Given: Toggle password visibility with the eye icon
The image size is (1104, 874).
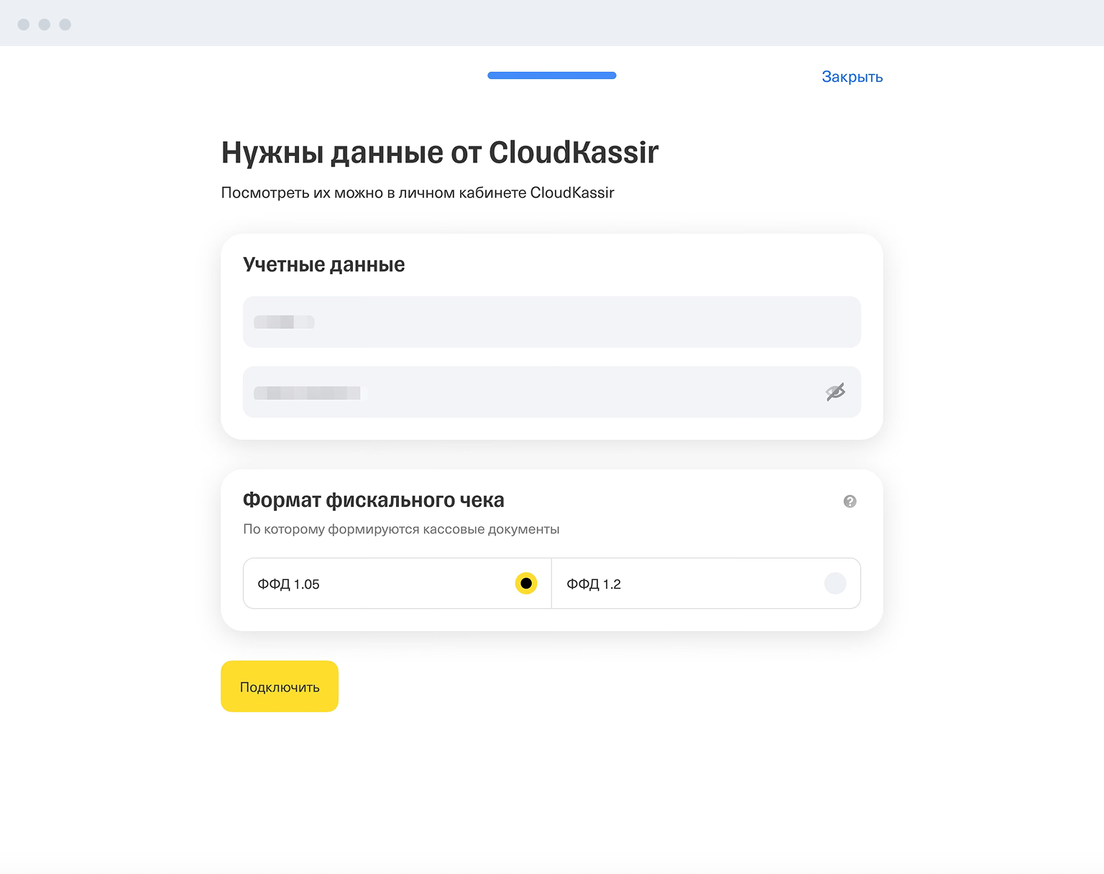Looking at the screenshot, I should coord(835,392).
